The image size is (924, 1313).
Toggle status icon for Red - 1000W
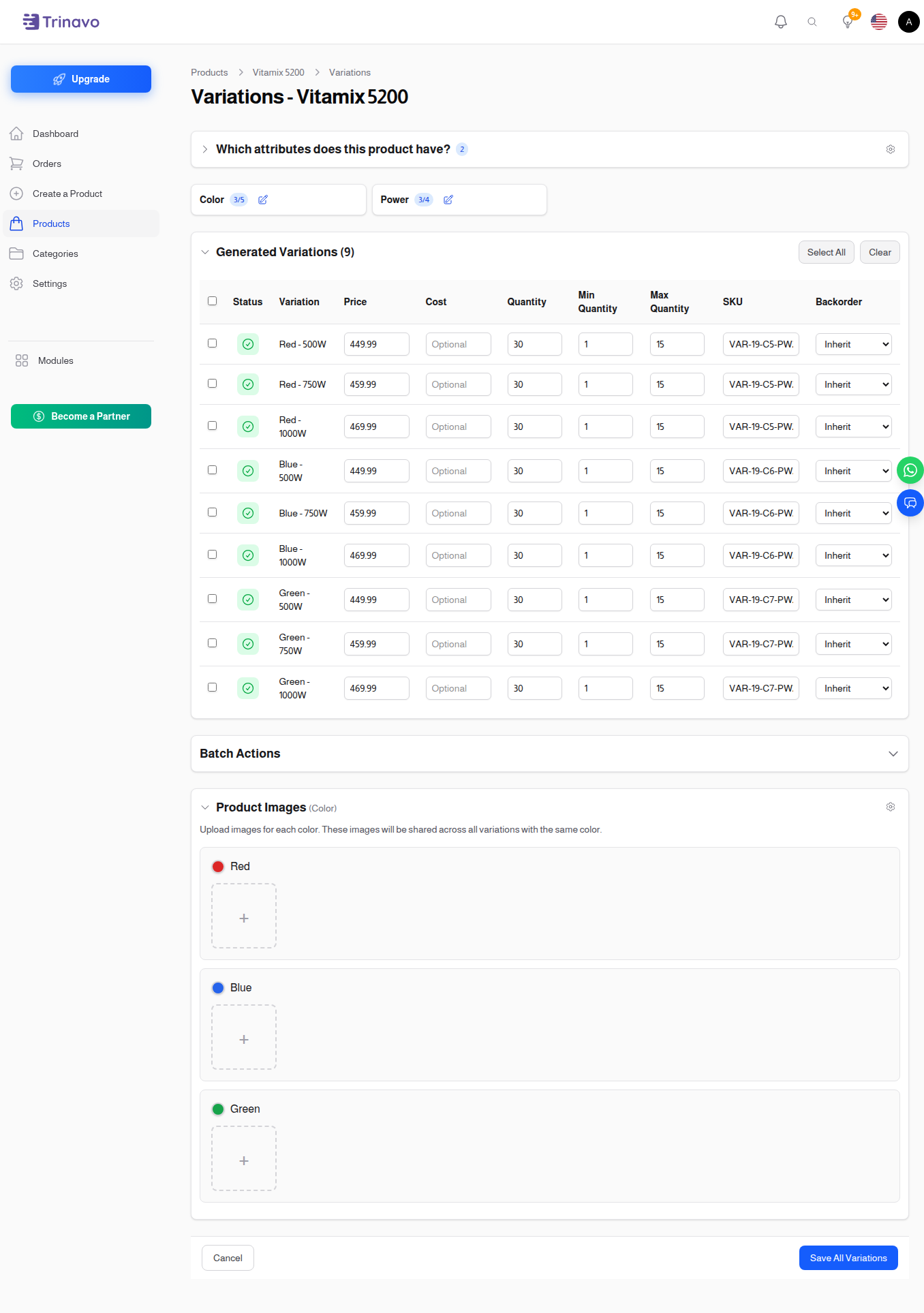(x=248, y=427)
